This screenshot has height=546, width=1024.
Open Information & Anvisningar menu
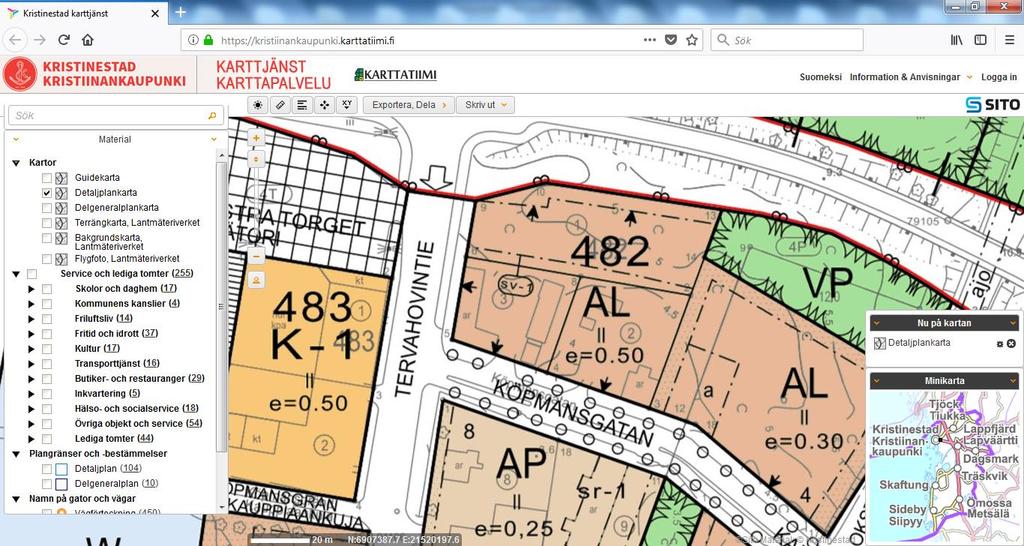(x=910, y=77)
